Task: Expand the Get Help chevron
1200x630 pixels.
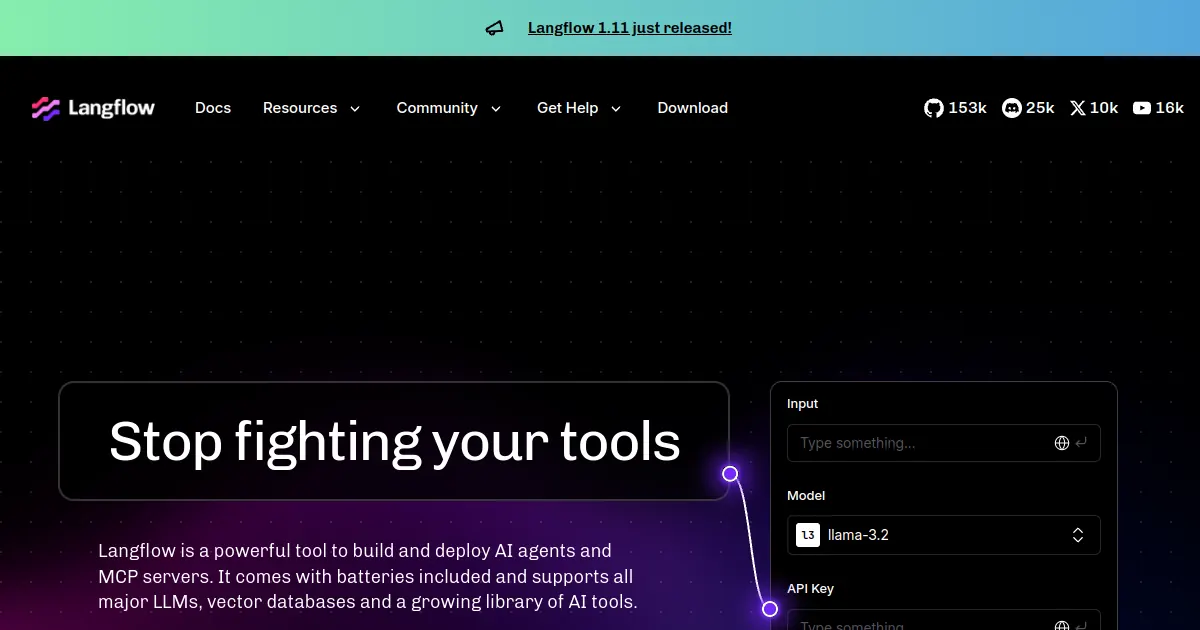Action: [x=615, y=108]
